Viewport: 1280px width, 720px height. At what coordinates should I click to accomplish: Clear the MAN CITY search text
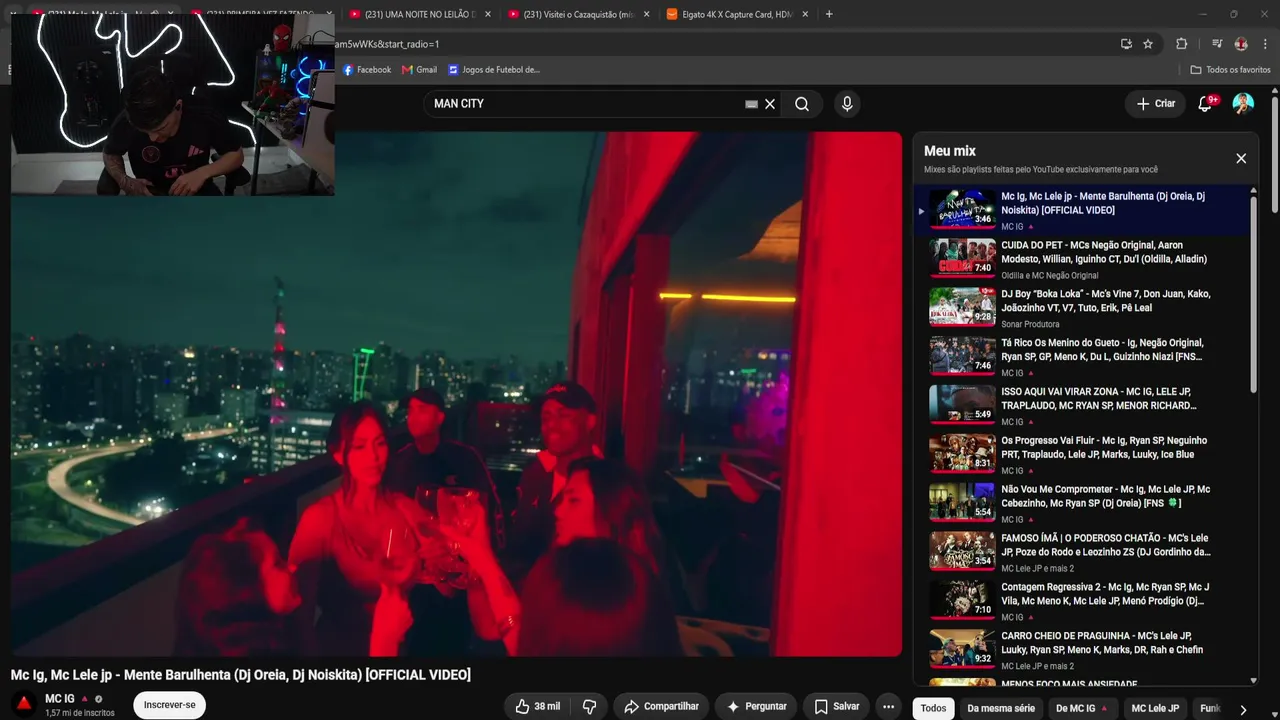[770, 104]
